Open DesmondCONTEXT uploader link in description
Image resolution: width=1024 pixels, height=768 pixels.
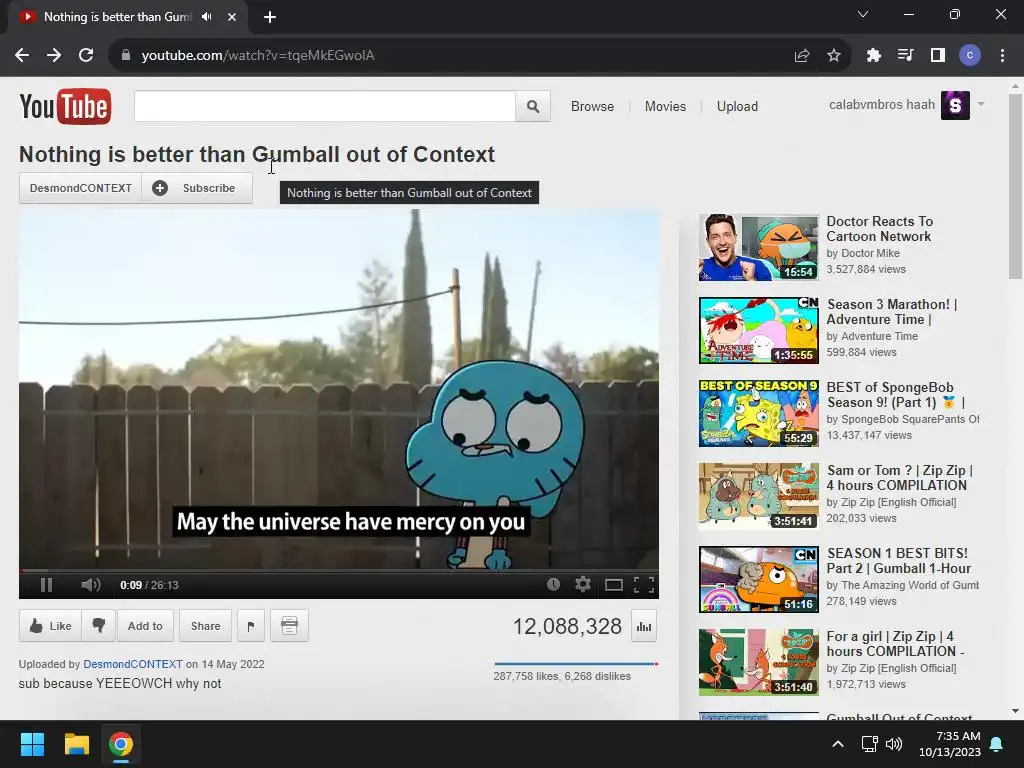tap(133, 664)
